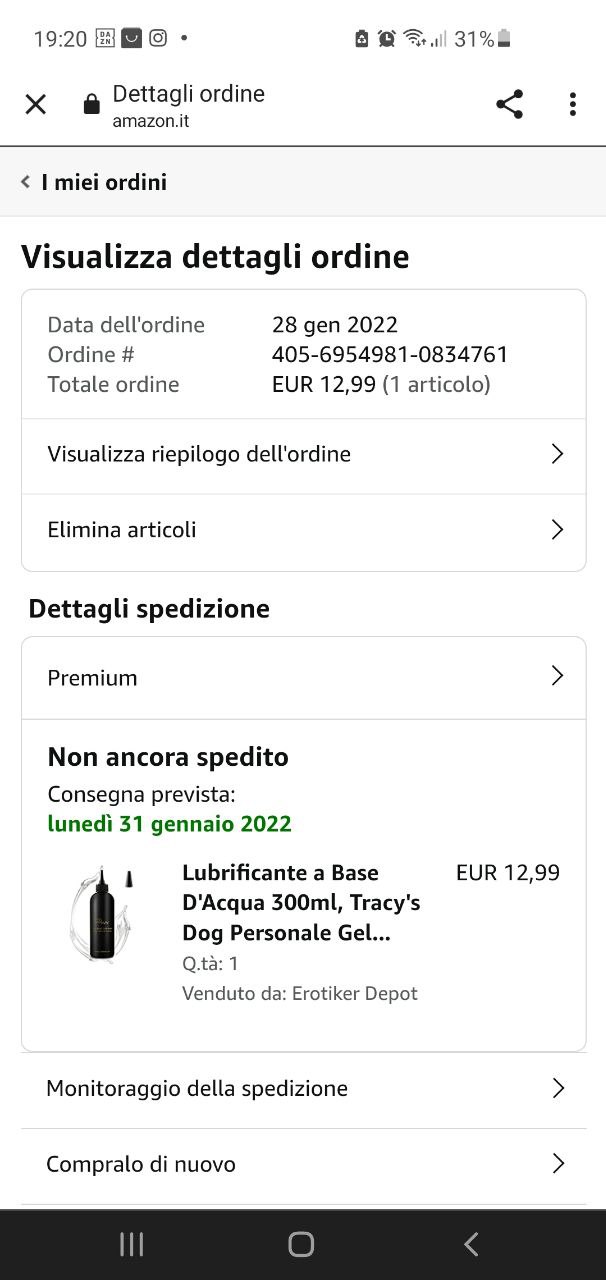
Task: Tap order number 405-6954981-0834761
Action: [x=390, y=354]
